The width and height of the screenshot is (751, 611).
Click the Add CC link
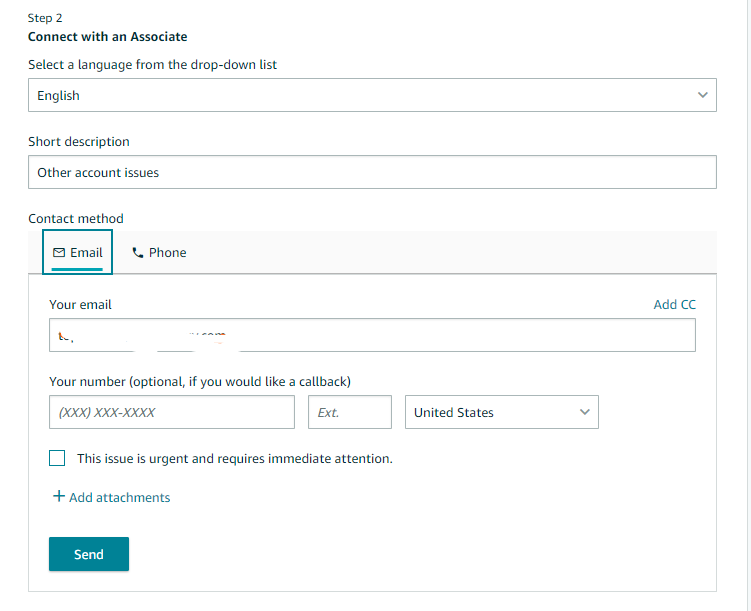click(674, 304)
